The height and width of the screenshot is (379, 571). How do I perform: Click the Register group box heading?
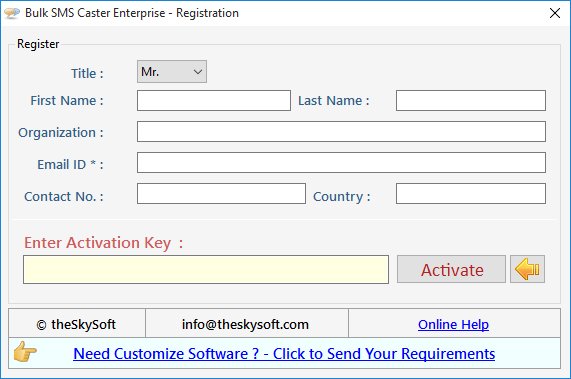[x=38, y=44]
